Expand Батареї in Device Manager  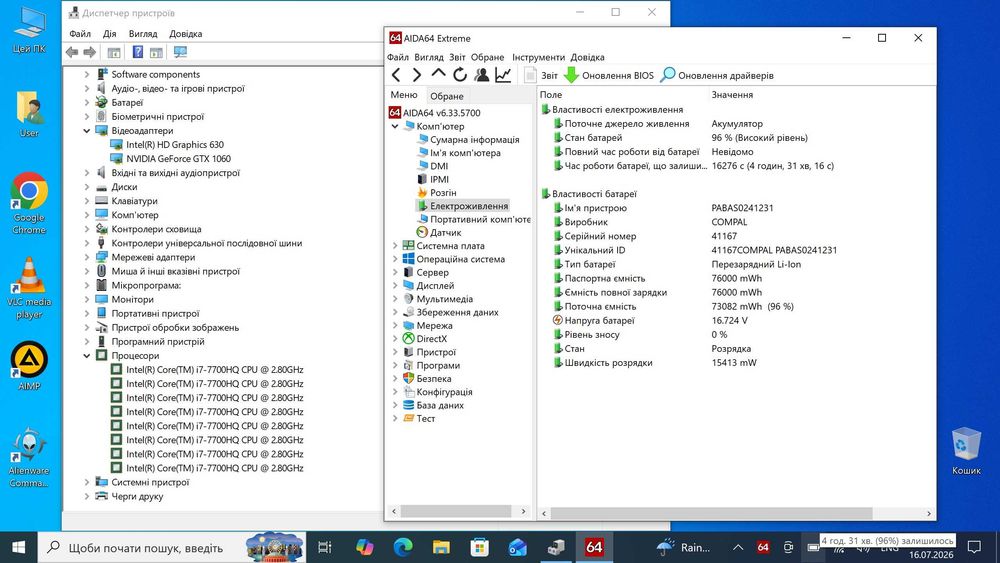87,103
